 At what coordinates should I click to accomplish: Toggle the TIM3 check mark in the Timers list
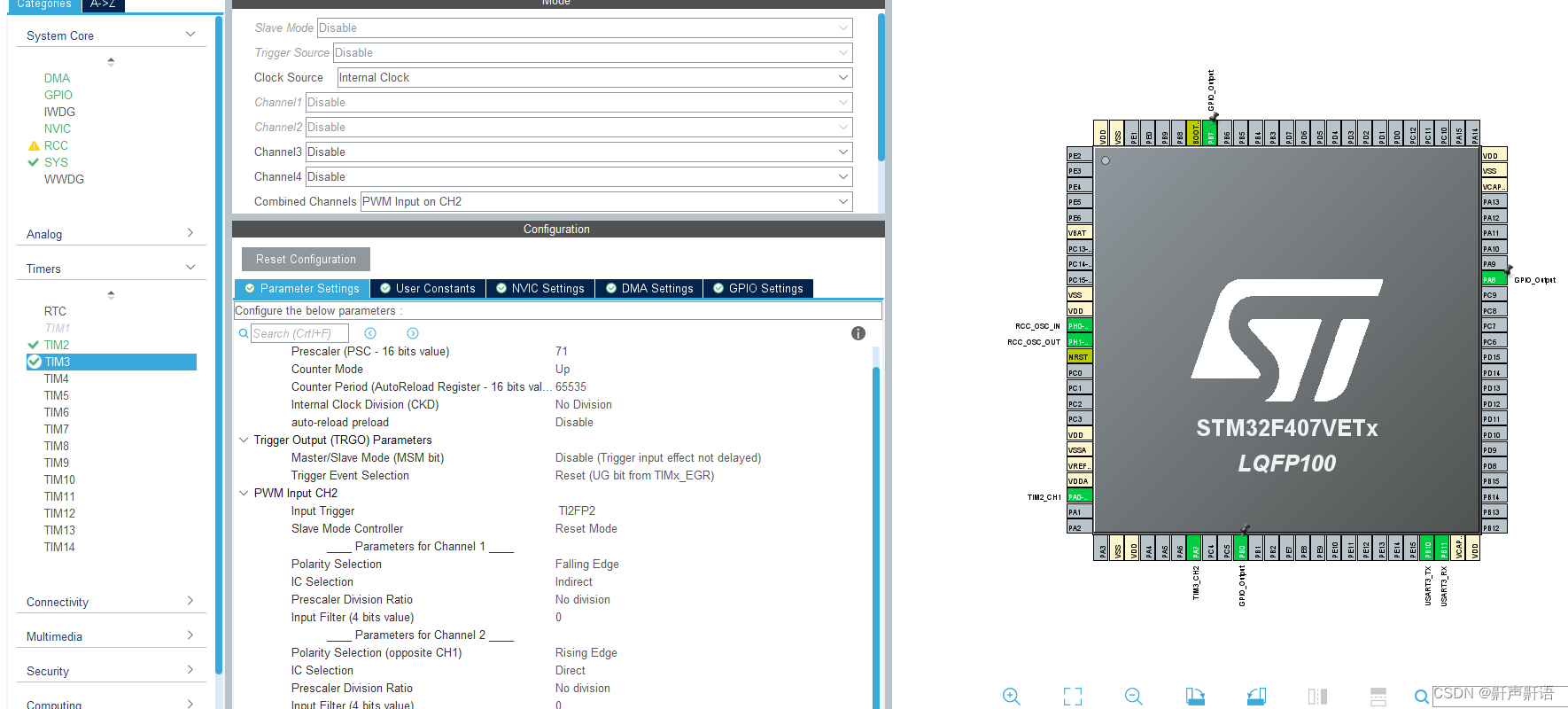pos(35,362)
